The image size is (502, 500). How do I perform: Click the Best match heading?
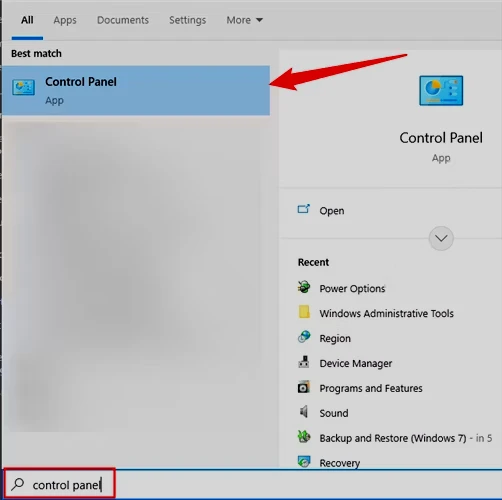coord(36,53)
